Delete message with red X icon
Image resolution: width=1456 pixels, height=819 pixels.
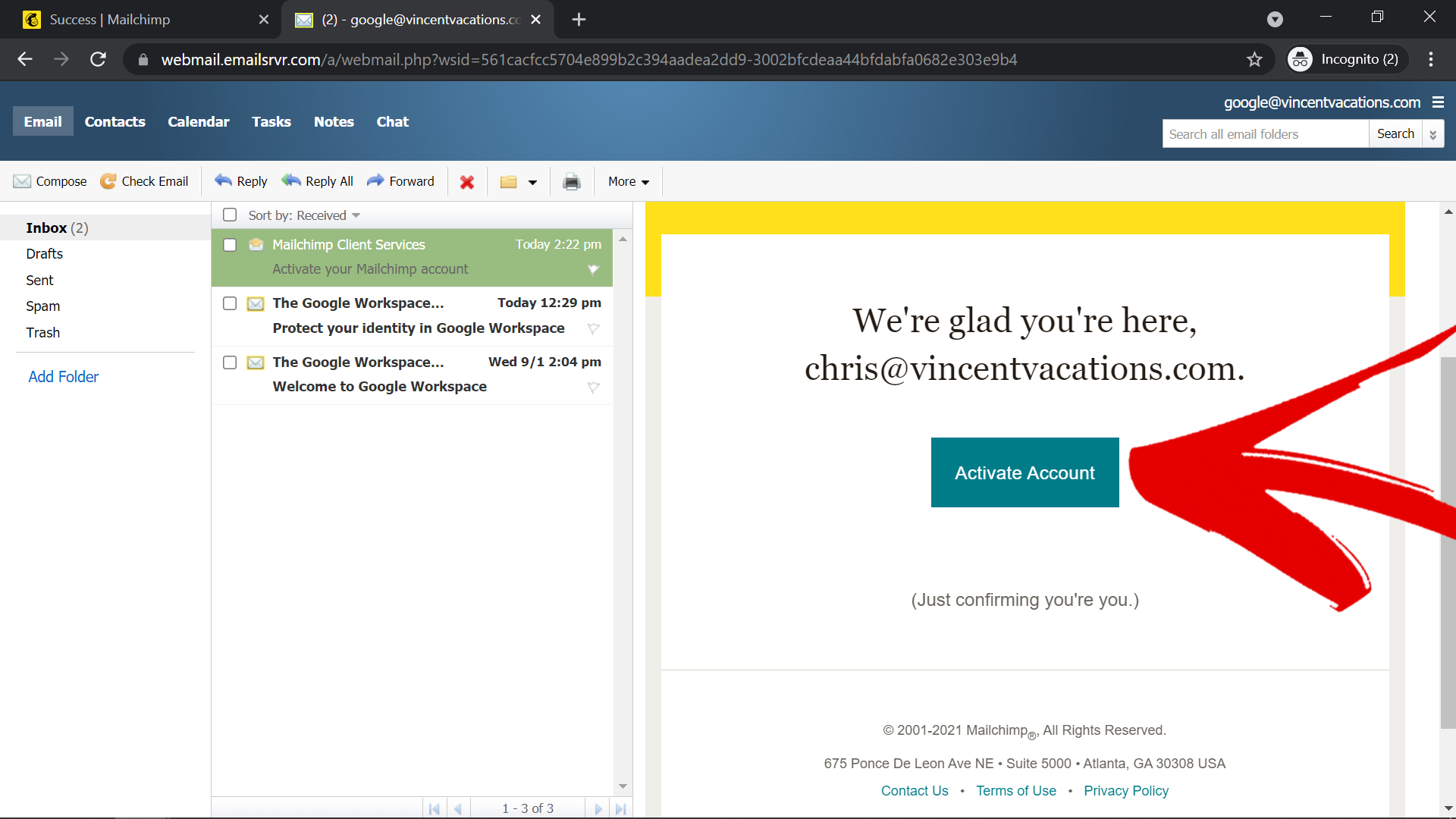tap(467, 182)
